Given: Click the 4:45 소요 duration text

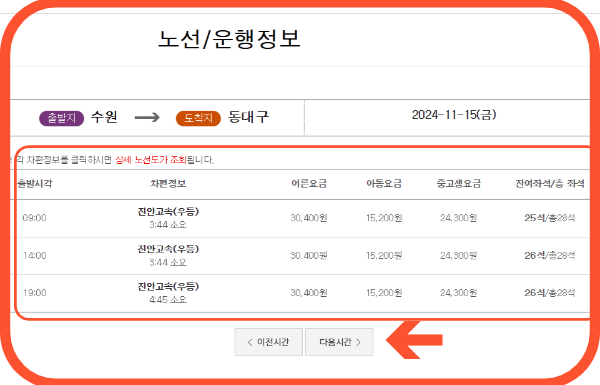Looking at the screenshot, I should pos(168,299).
